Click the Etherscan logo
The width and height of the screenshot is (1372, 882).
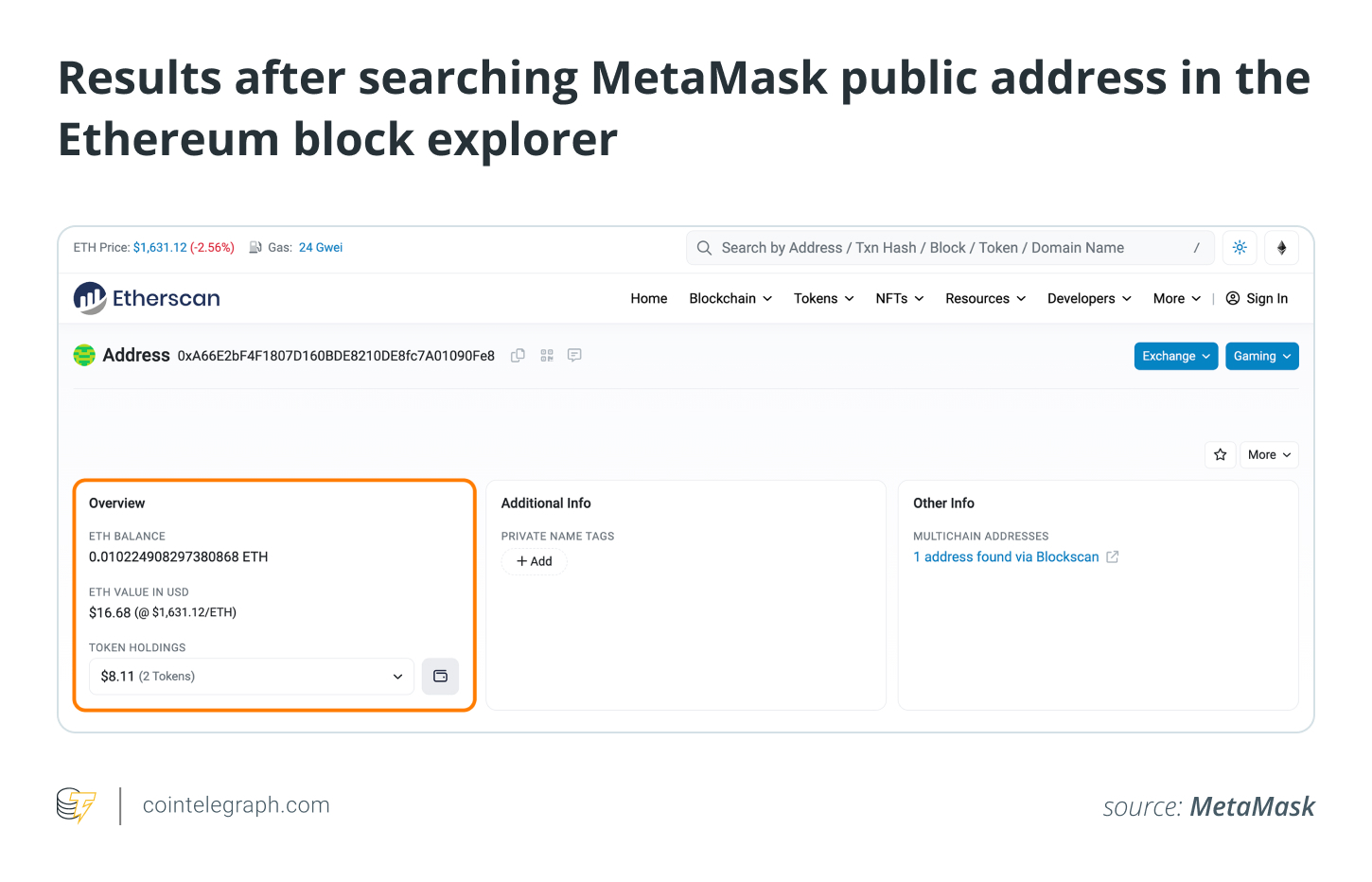147,298
